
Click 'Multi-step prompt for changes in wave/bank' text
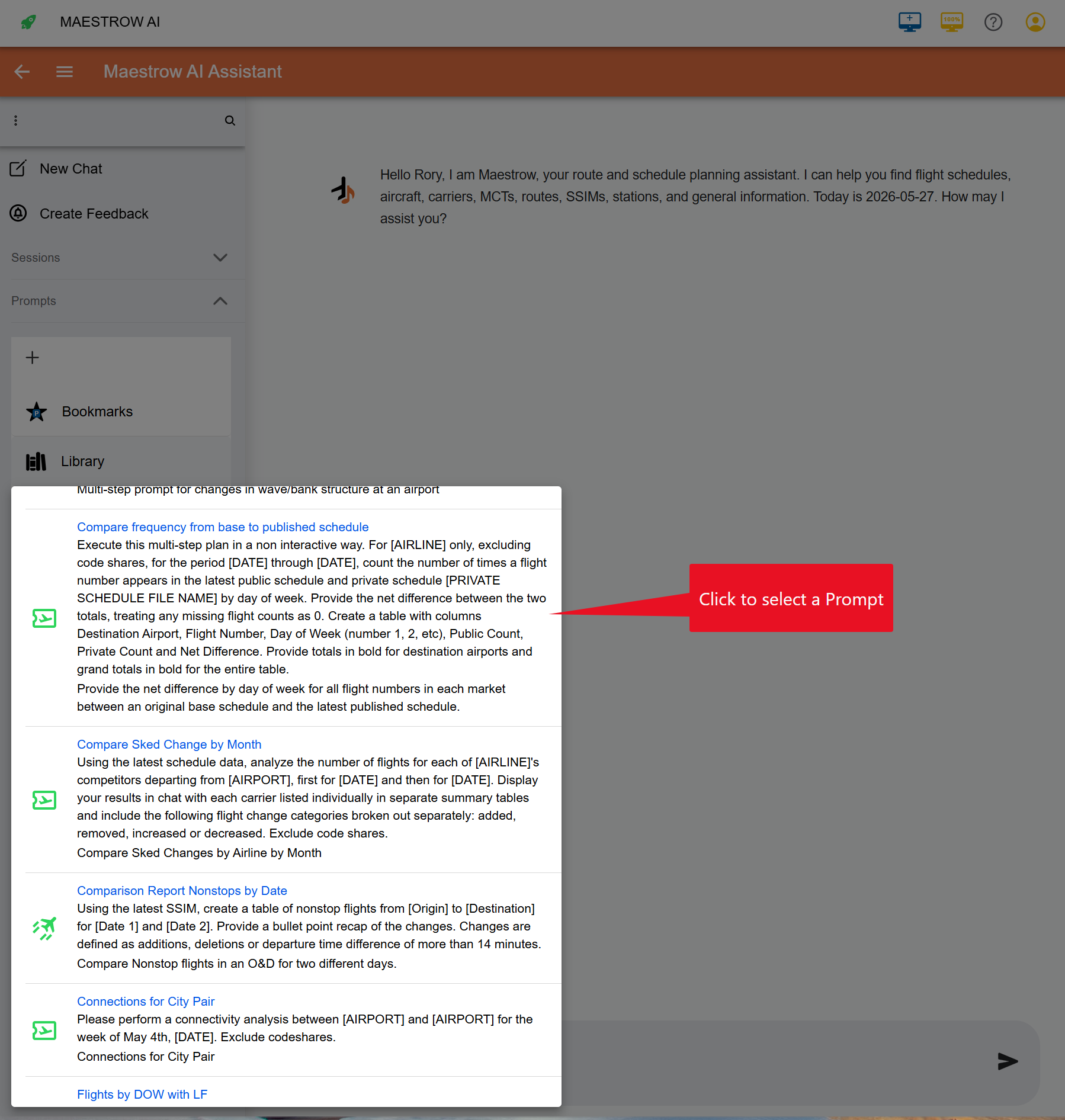pyautogui.click(x=258, y=490)
